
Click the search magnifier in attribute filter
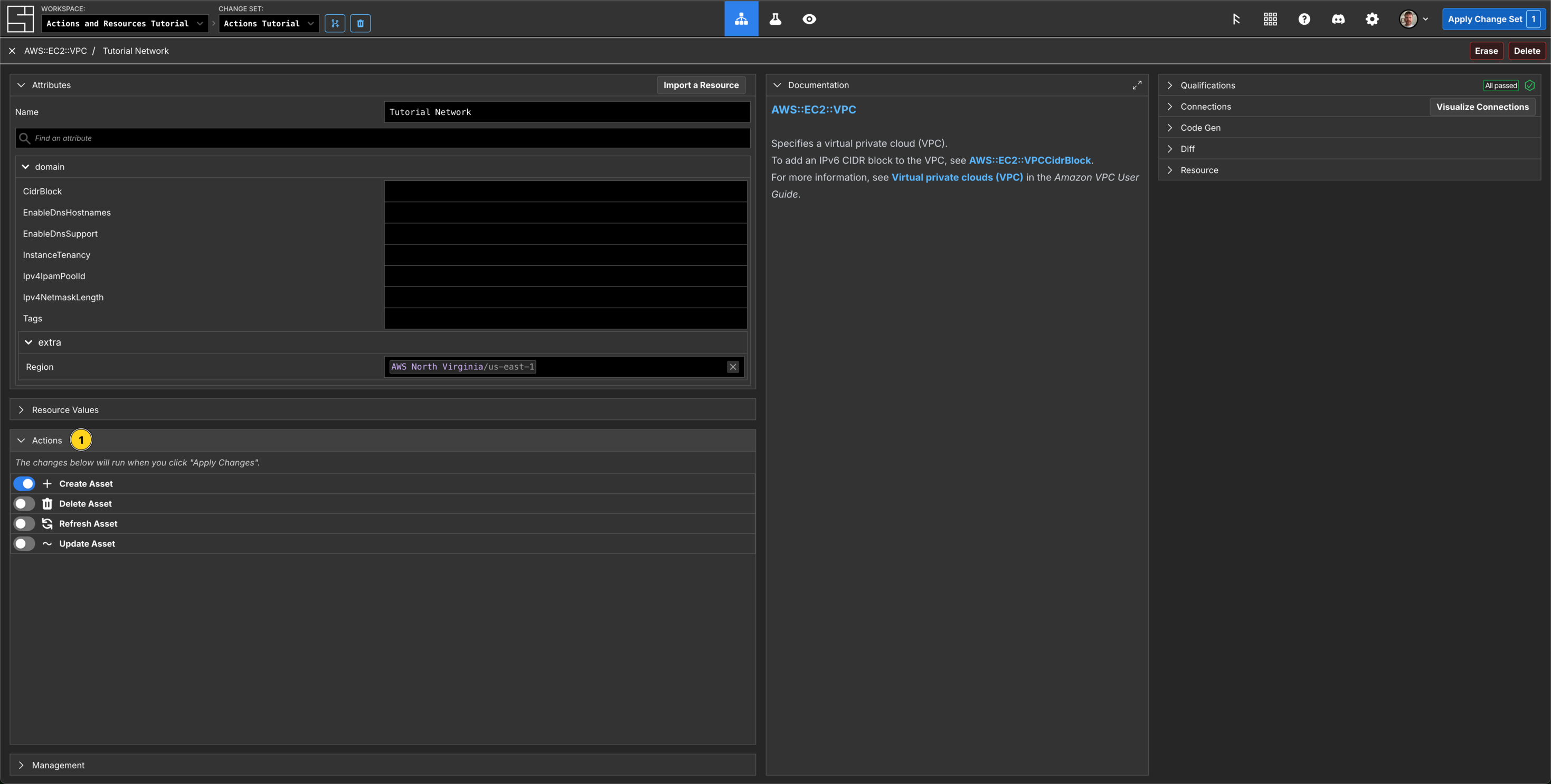point(25,138)
